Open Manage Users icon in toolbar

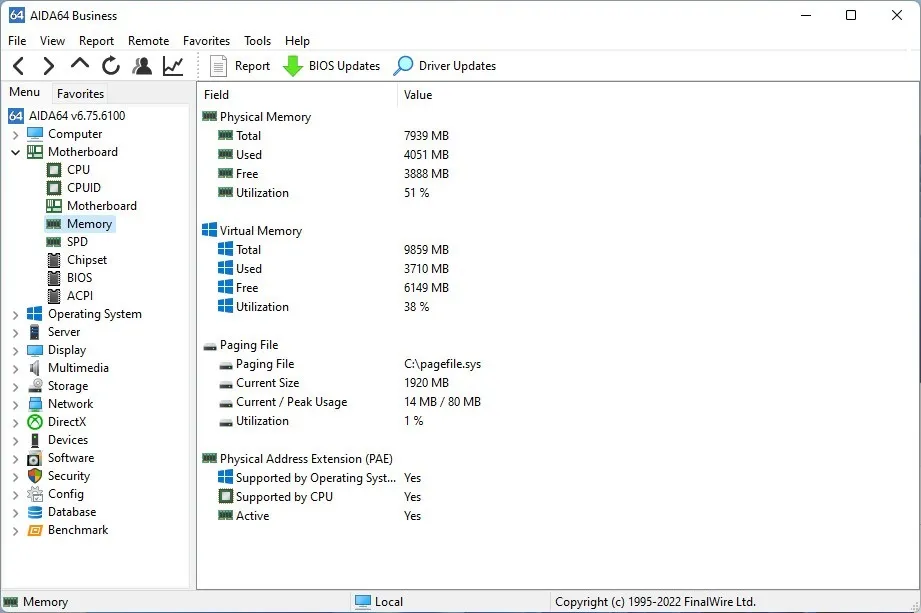click(142, 66)
